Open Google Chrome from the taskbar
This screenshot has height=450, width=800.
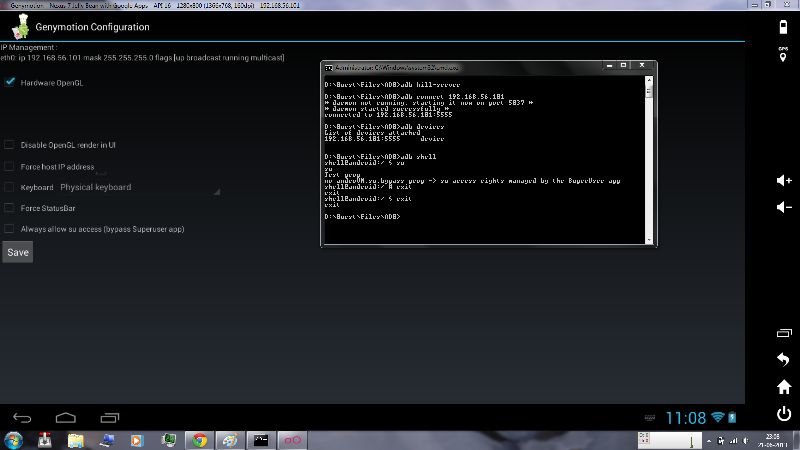point(199,440)
